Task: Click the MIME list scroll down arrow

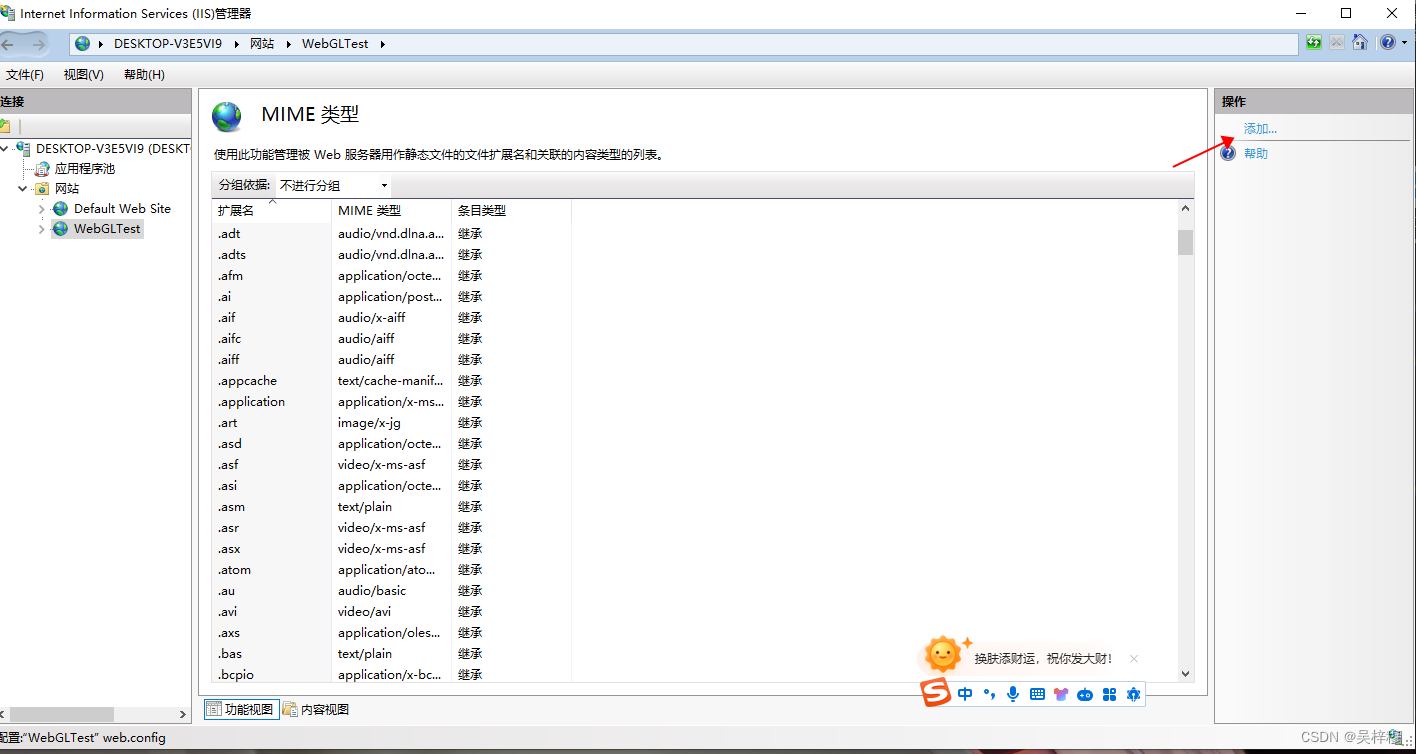Action: (1186, 675)
